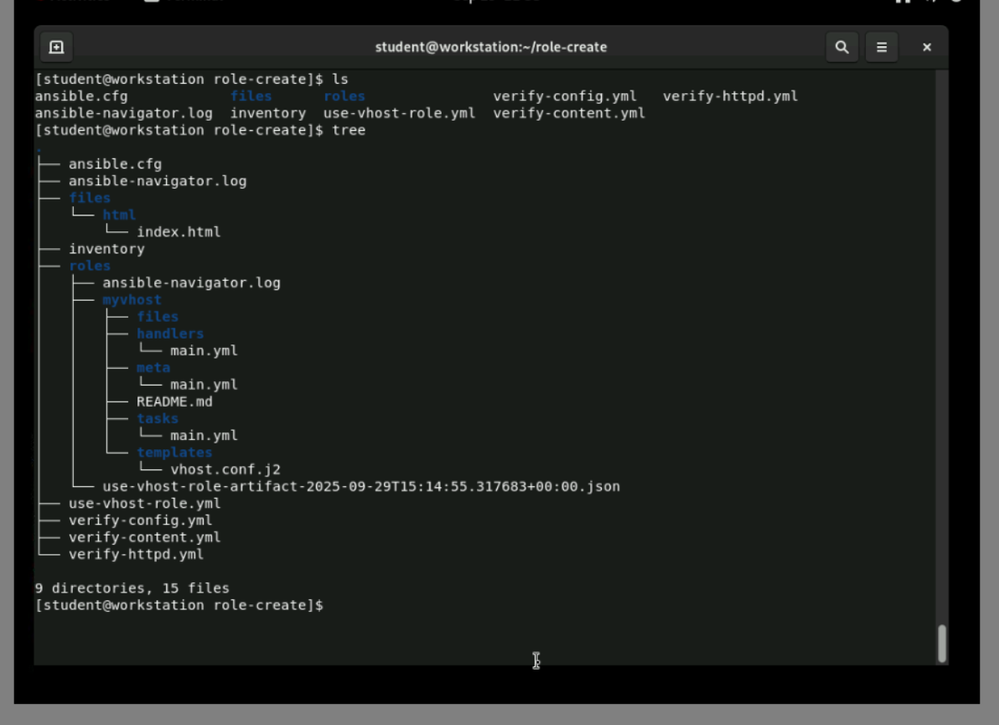999x725 pixels.
Task: Click the terminal vertical scrollbar thumb
Action: pyautogui.click(x=941, y=643)
